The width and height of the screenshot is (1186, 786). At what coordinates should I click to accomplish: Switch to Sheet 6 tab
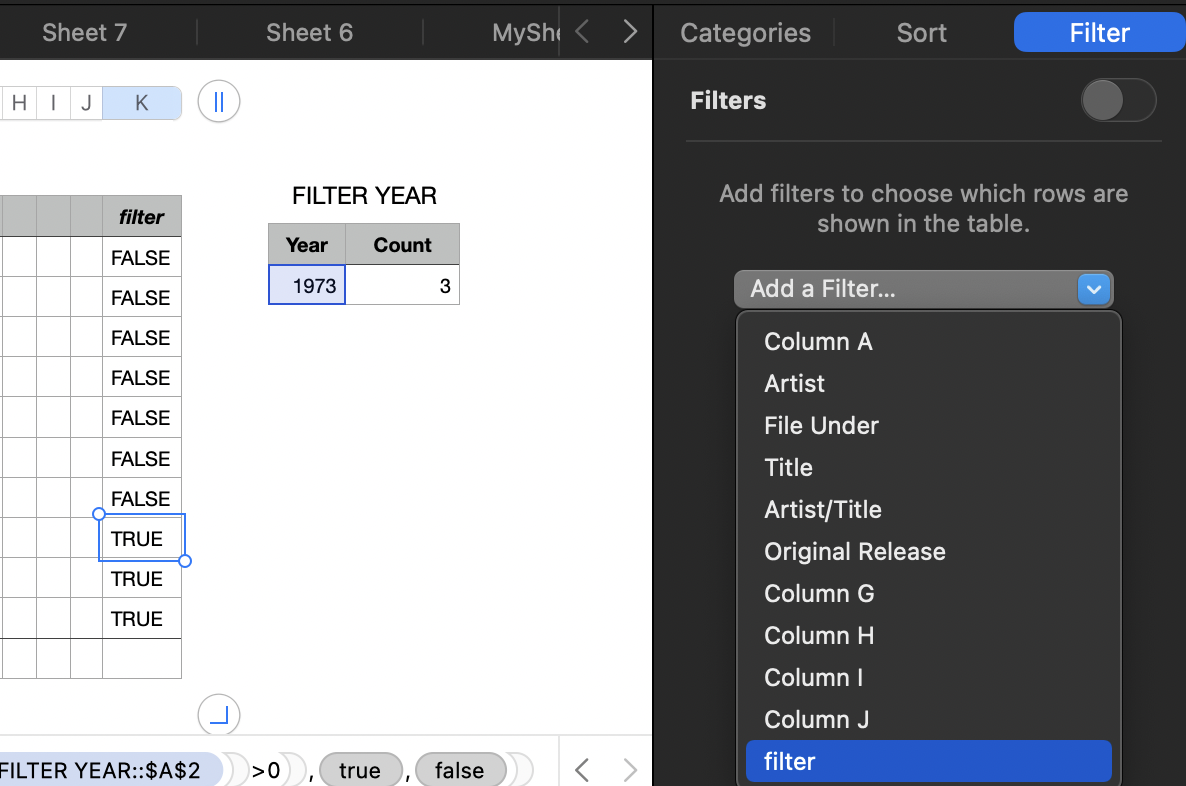[x=309, y=33]
